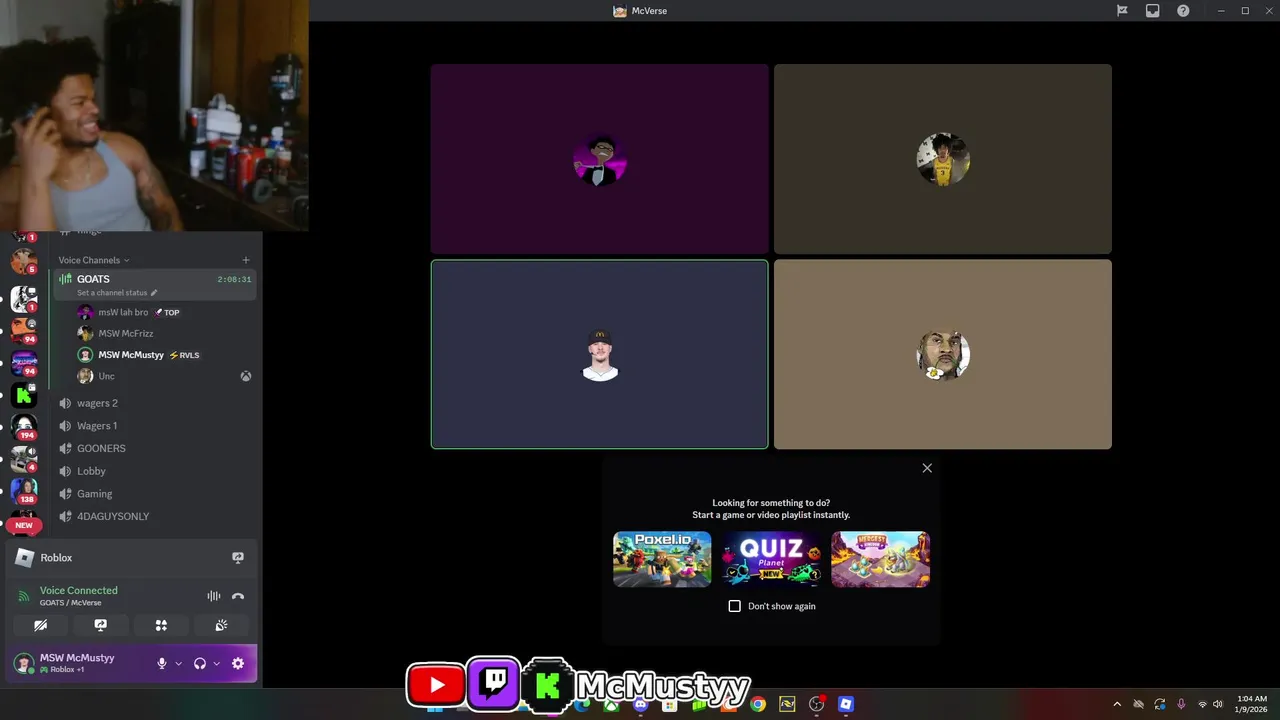Click the Voice Connected status link

[78, 590]
